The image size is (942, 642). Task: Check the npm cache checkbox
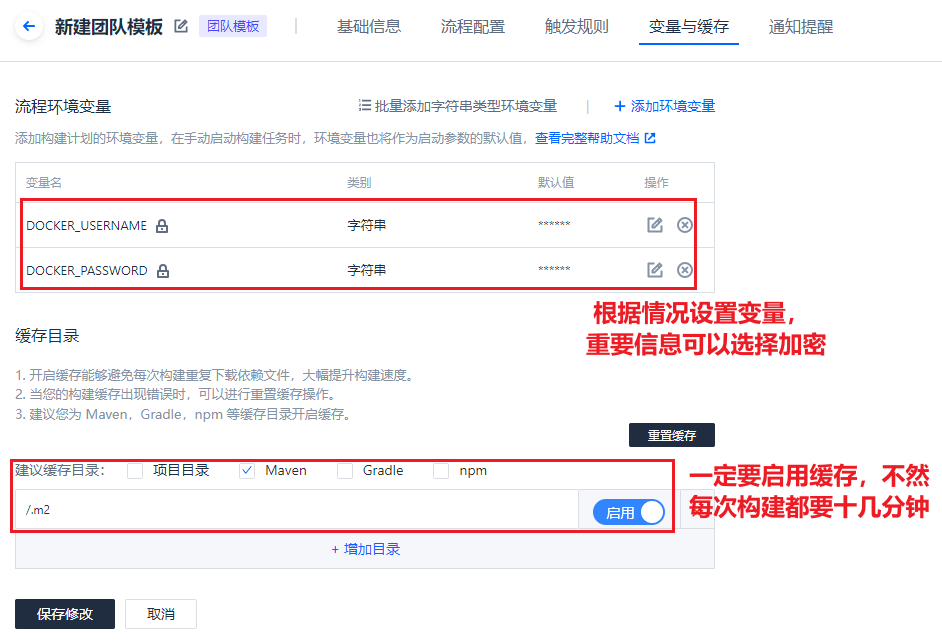441,471
